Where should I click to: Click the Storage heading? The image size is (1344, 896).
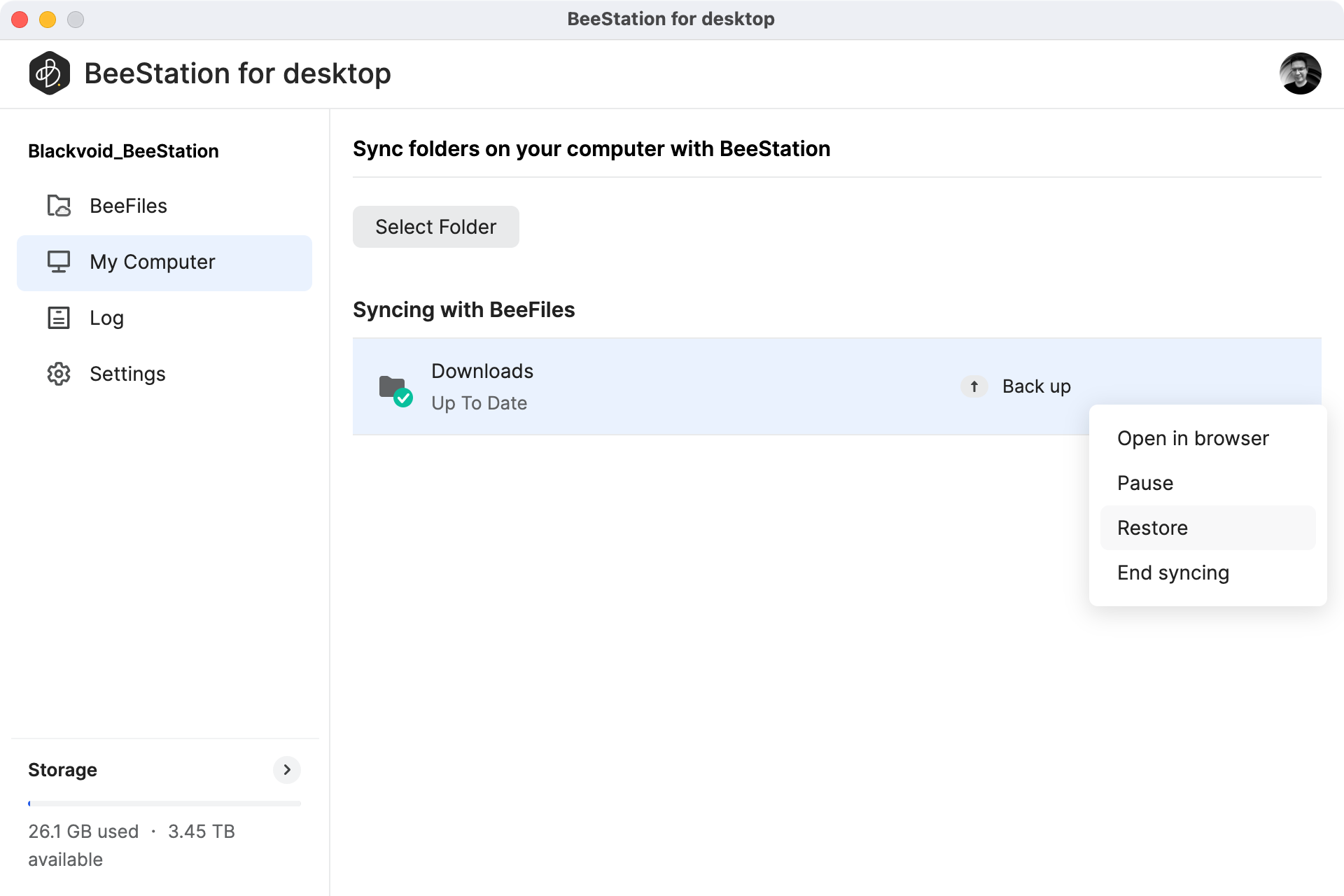[62, 770]
